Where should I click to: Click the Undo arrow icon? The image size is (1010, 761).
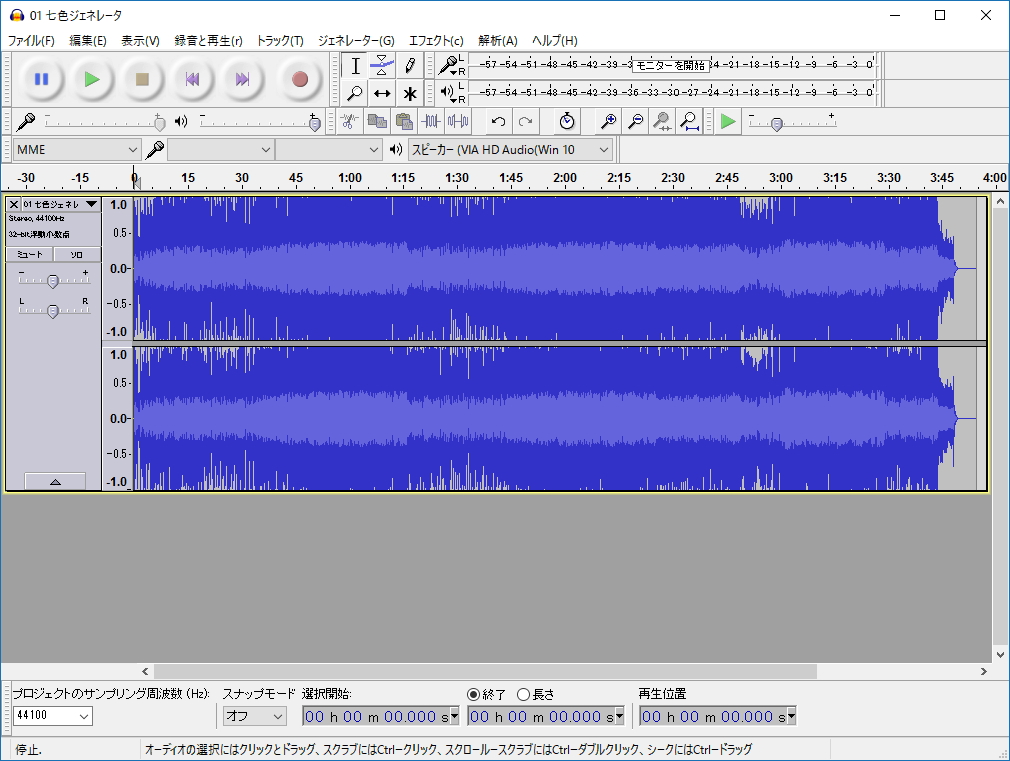497,121
